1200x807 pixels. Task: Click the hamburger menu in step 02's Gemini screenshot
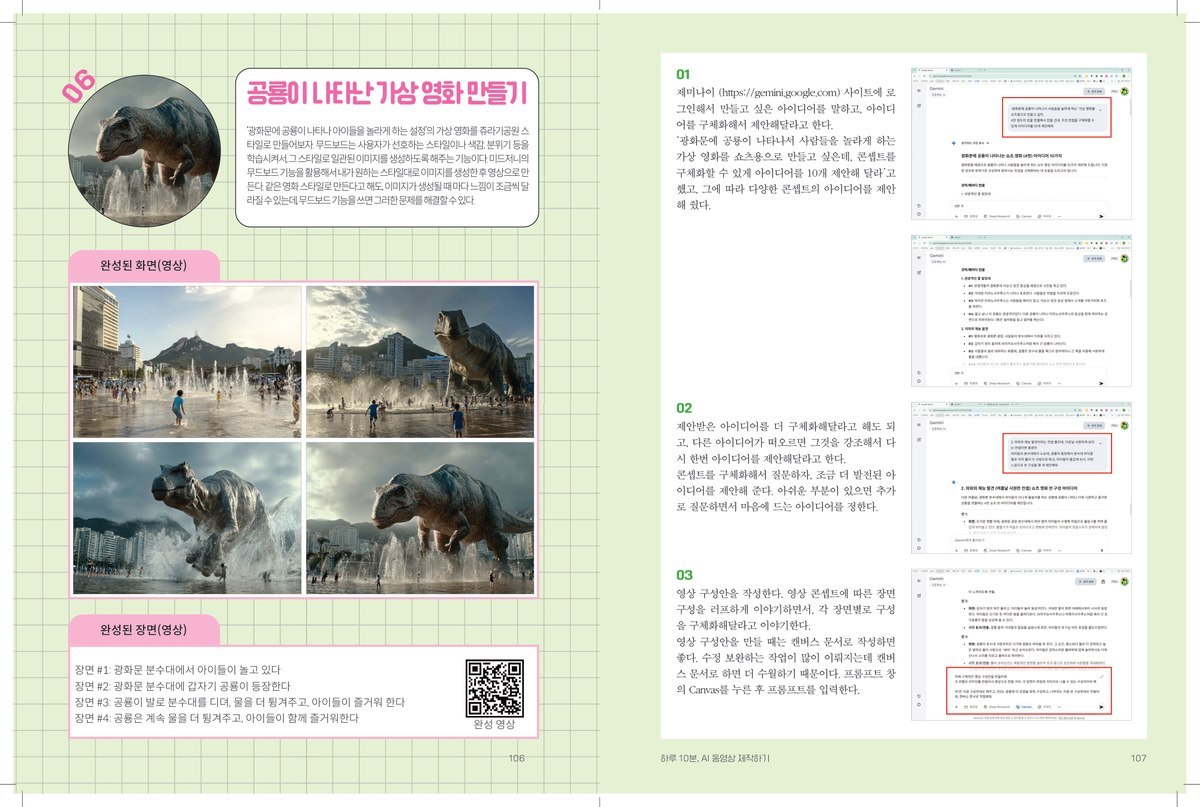pyautogui.click(x=919, y=425)
